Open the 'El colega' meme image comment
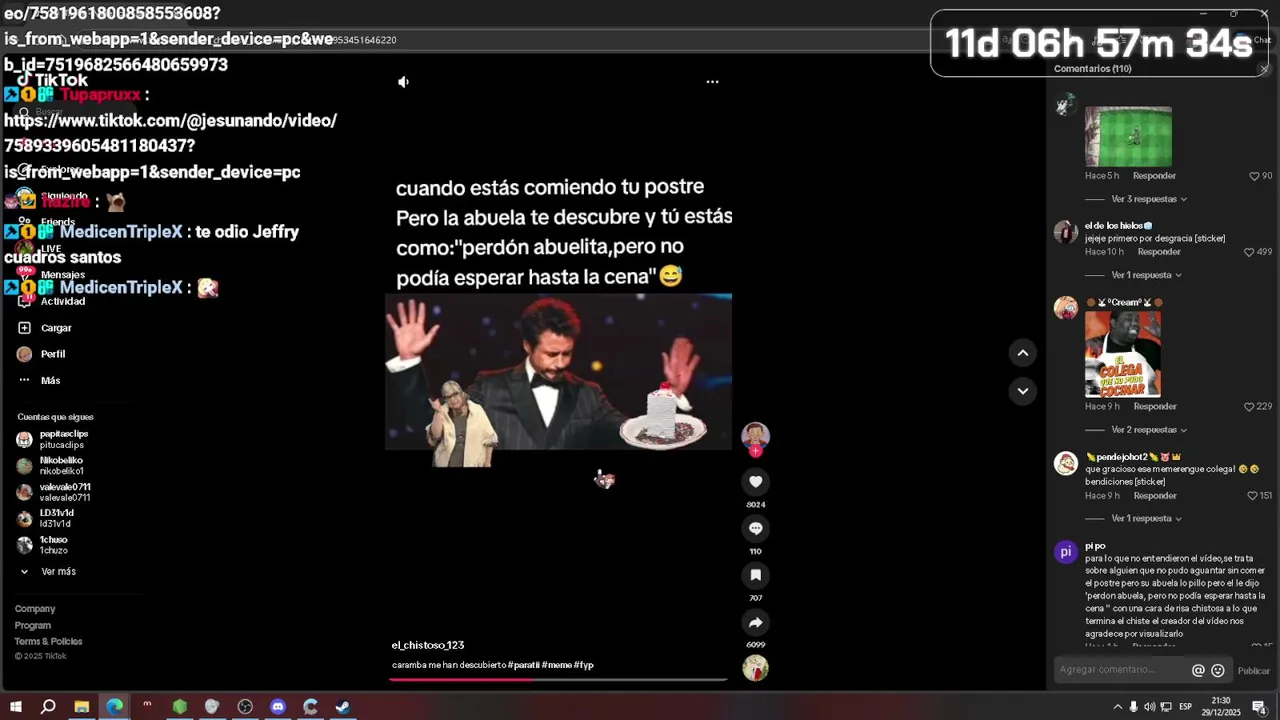Image resolution: width=1280 pixels, height=720 pixels. point(1123,354)
